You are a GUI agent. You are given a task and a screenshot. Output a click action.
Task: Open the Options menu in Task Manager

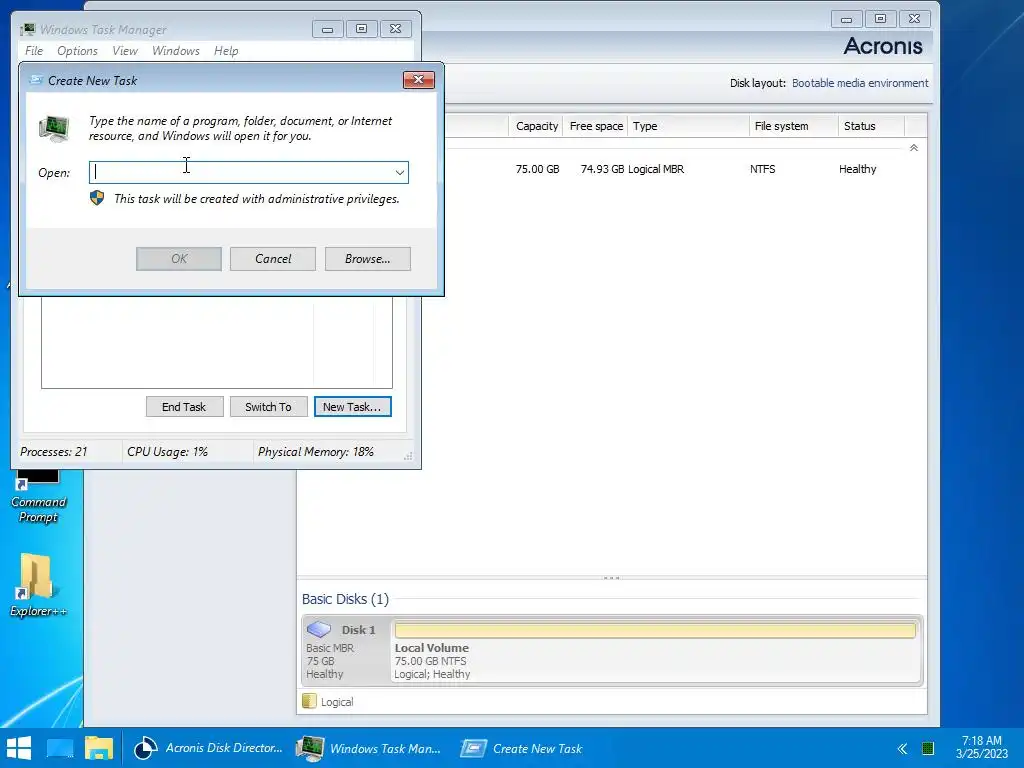(77, 51)
